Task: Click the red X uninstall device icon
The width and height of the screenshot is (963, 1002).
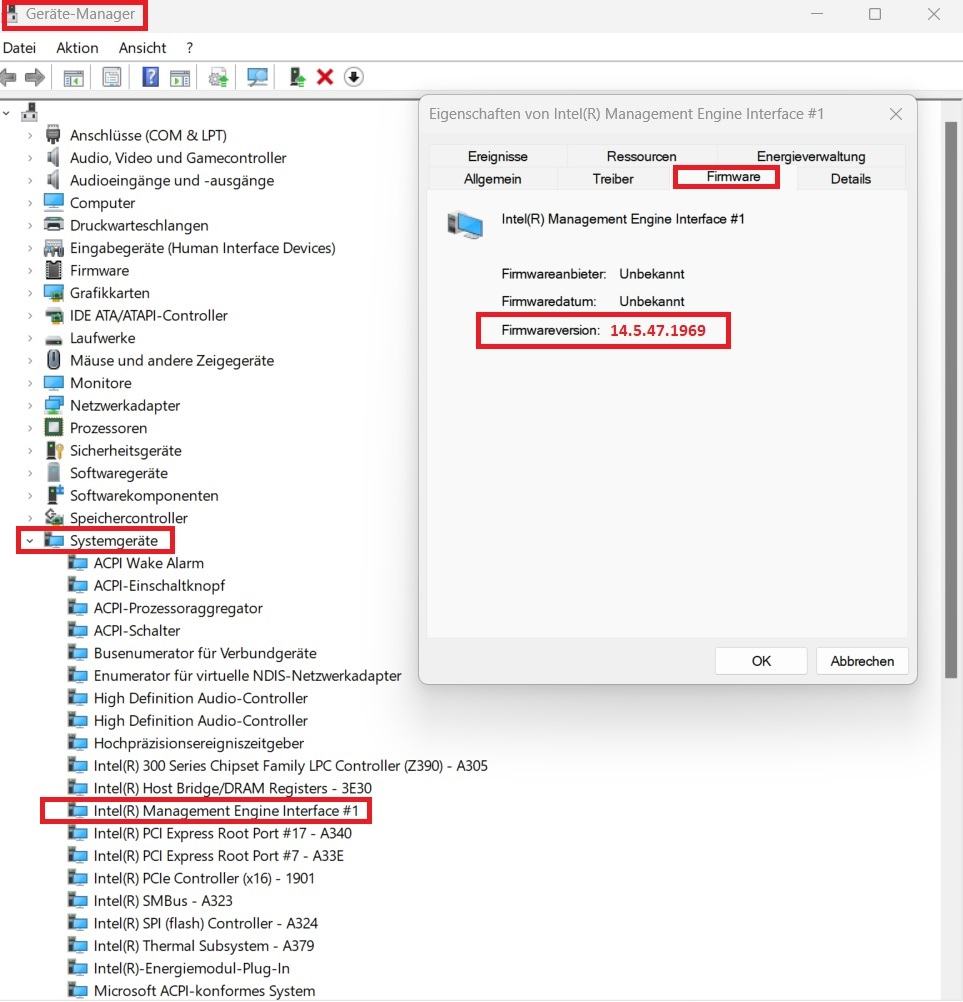Action: click(x=325, y=78)
